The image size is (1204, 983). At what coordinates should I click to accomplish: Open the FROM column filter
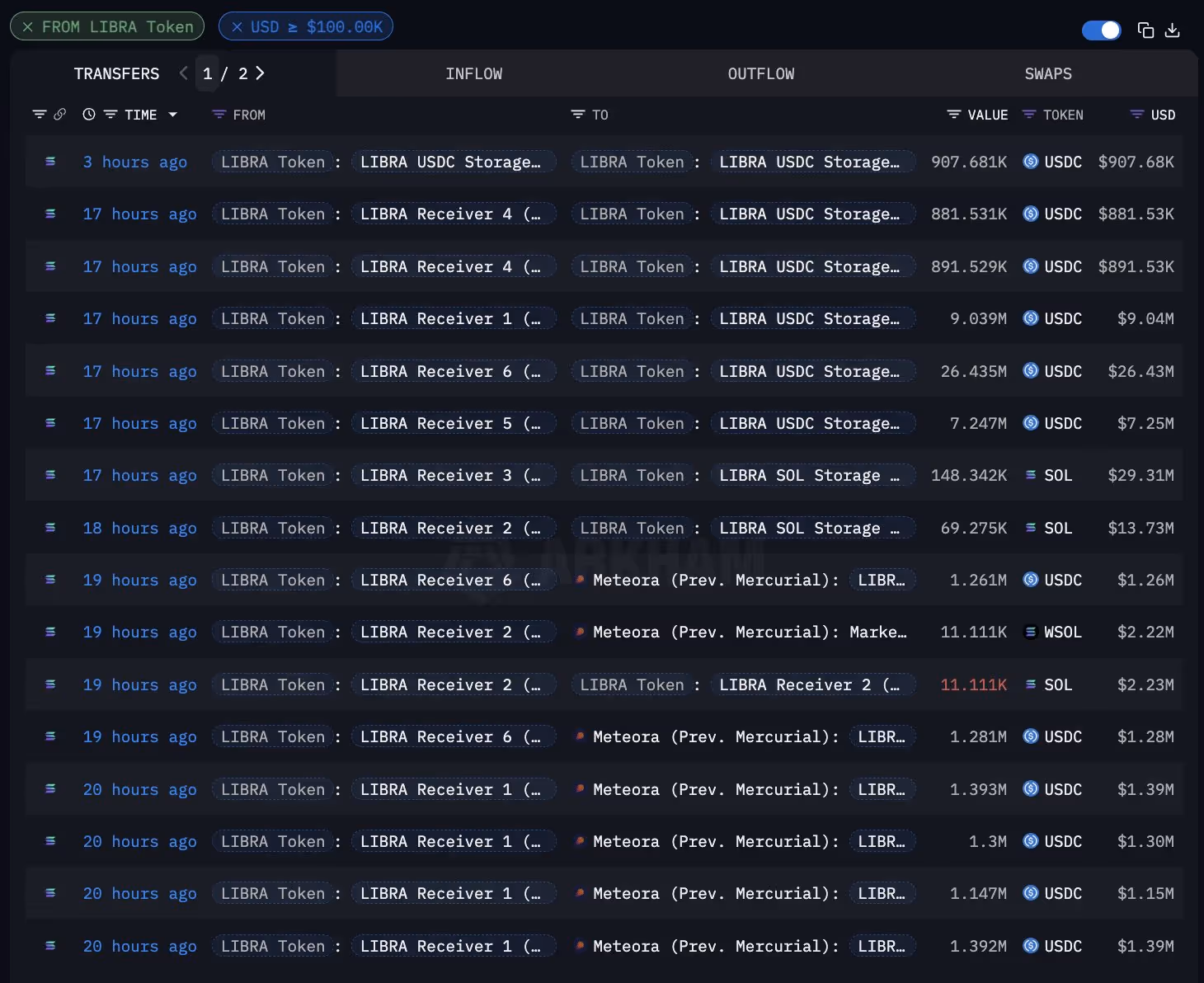pos(218,115)
